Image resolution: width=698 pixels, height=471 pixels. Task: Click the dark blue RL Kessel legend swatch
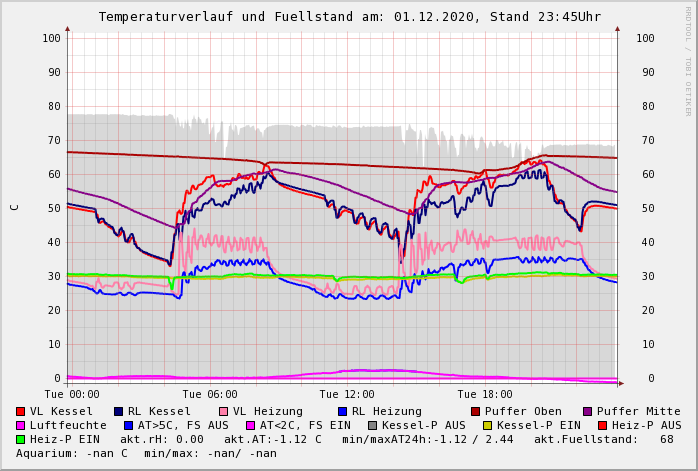[118, 411]
